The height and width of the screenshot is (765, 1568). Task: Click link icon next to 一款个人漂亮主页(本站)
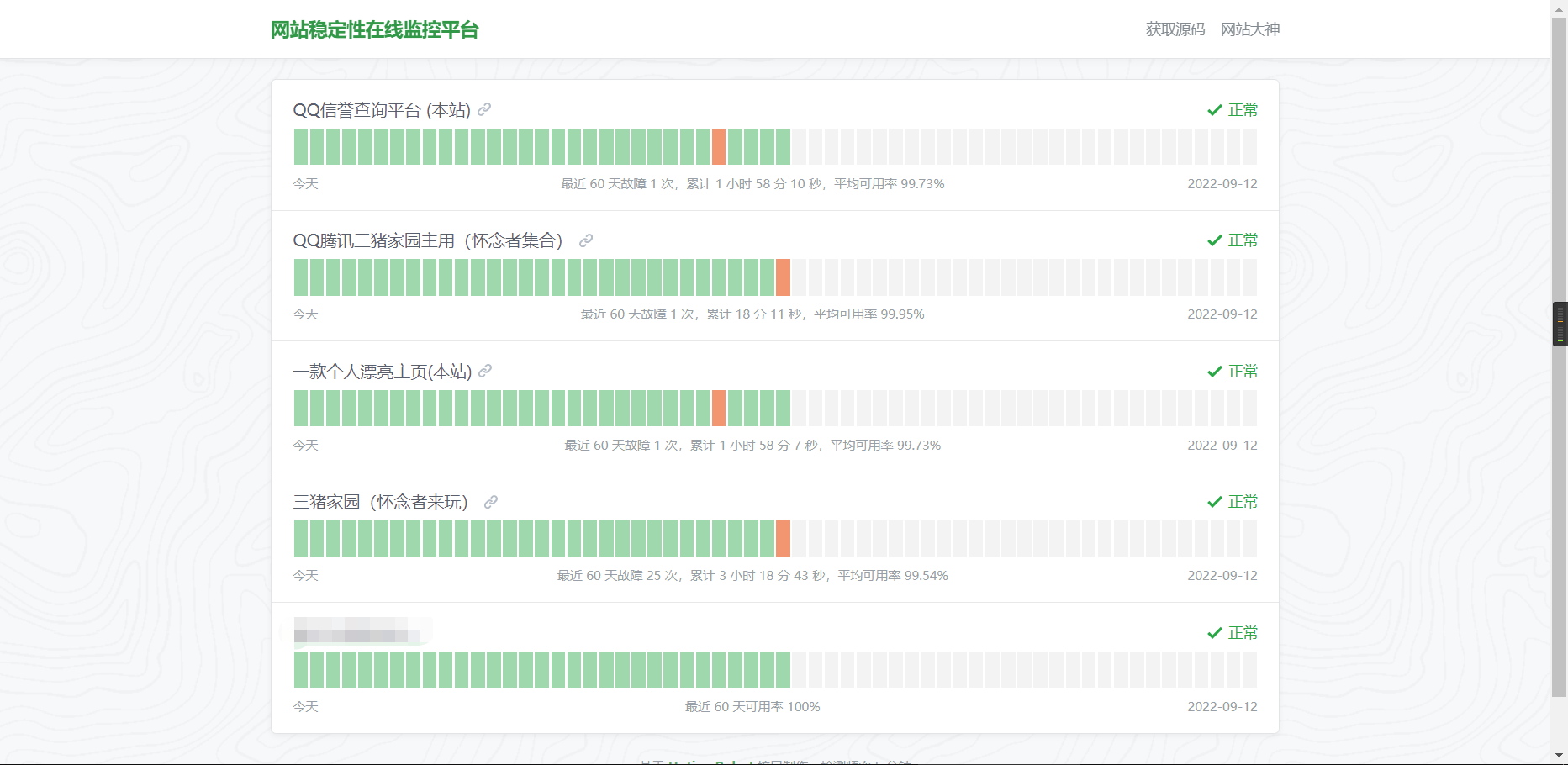[485, 372]
